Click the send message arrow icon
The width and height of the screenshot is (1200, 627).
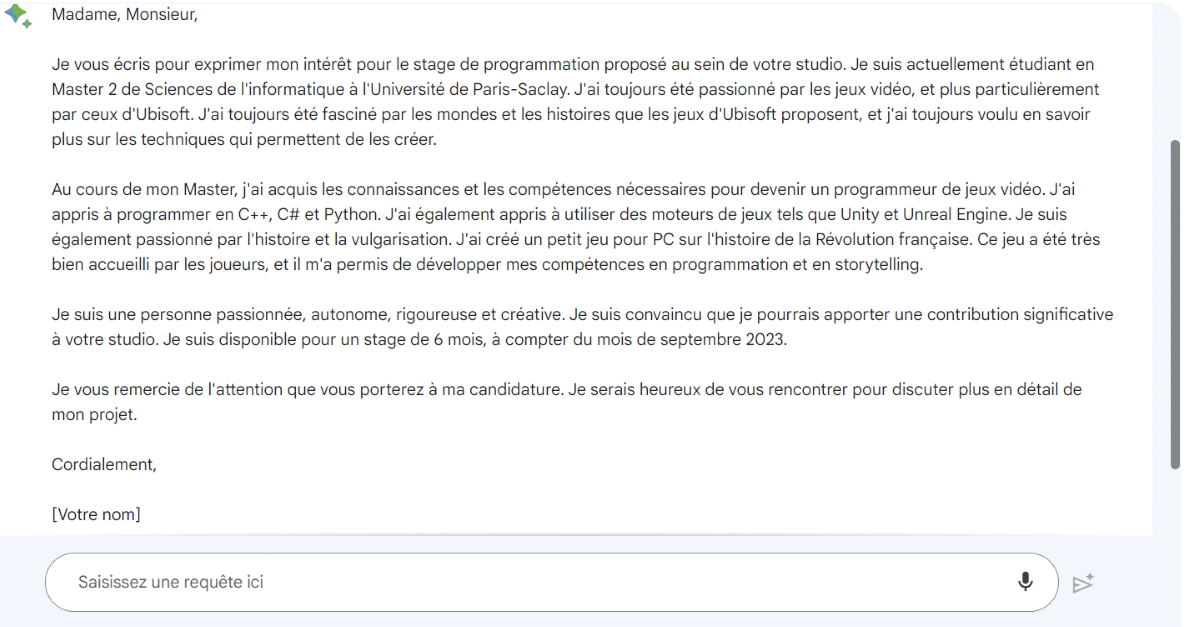tap(1083, 583)
